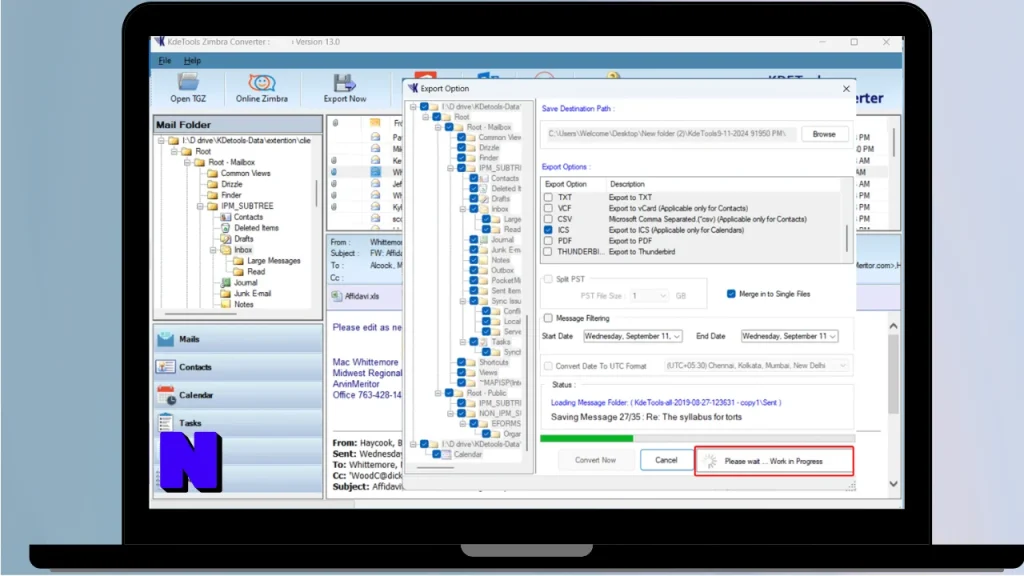Collapse Root - Mailbox in Mail Folder tree
This screenshot has width=1024, height=576.
[187, 162]
